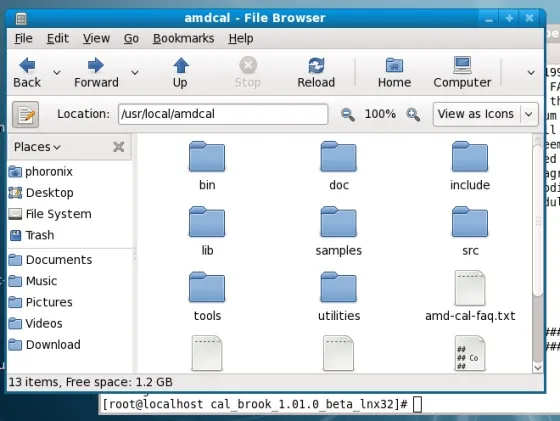
Task: Click the Location path field
Action: 223,114
